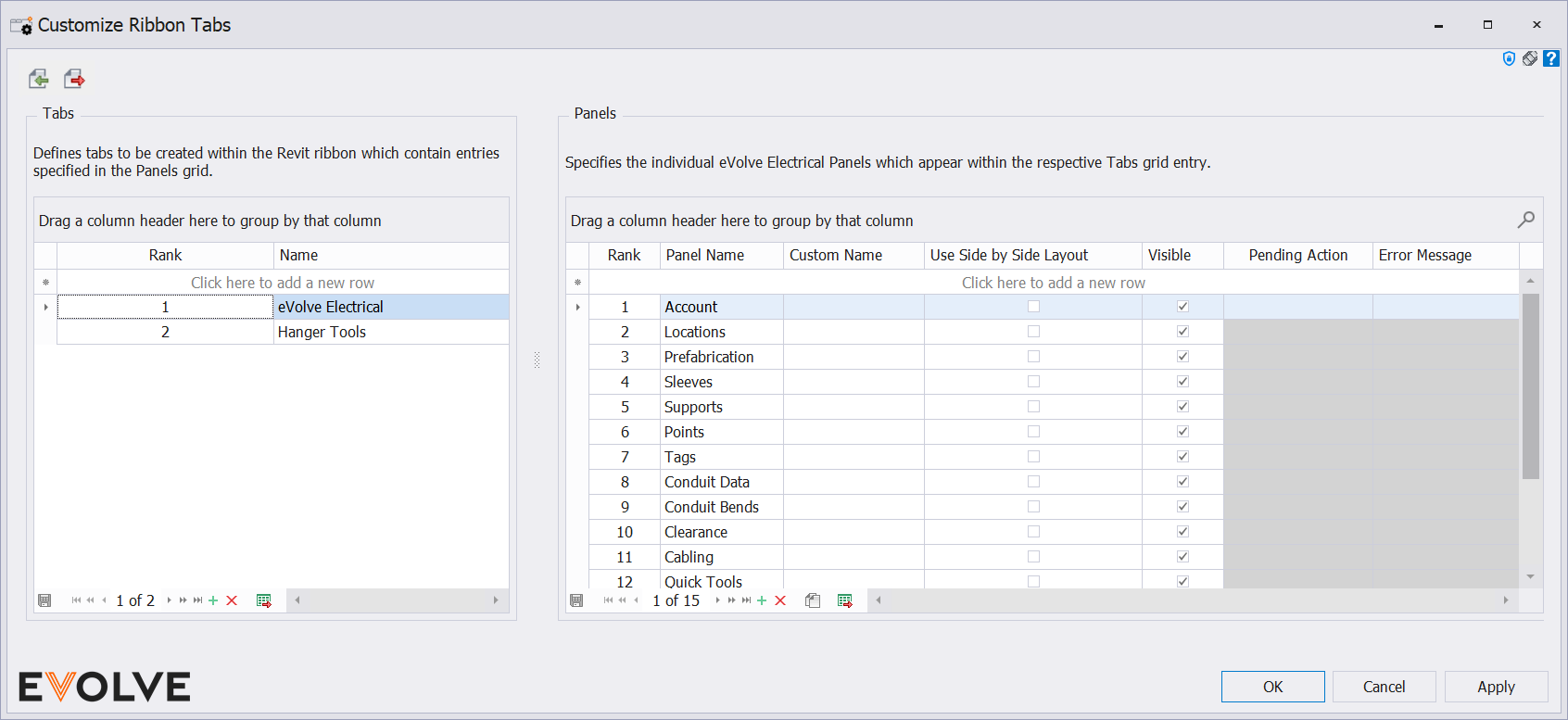Enable Side by Side Layout for Sleeves
The height and width of the screenshot is (720, 1568).
click(x=1033, y=382)
